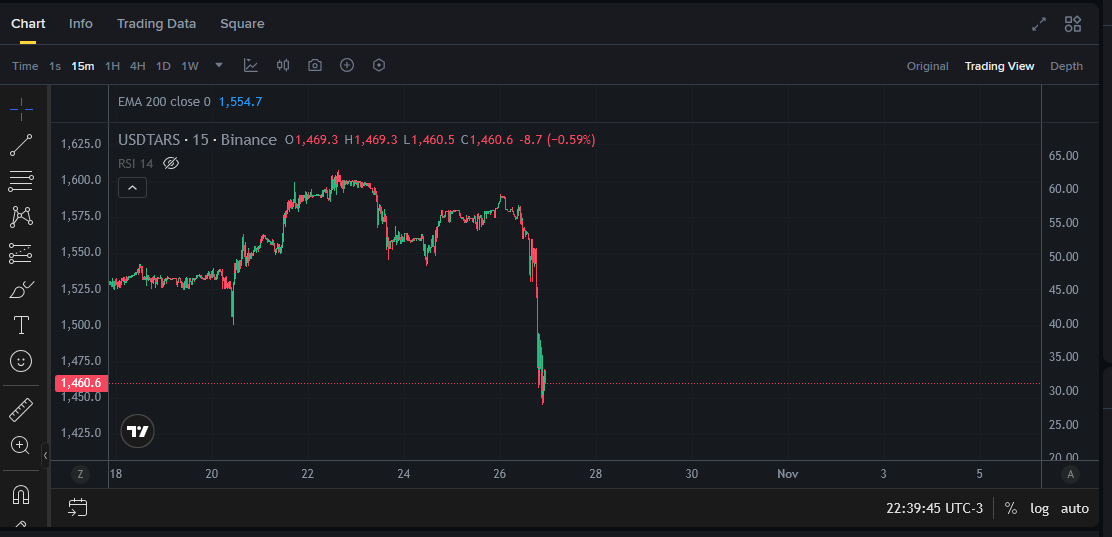1112x537 pixels.
Task: Click the EMA 200 close 0 indicator label
Action: (165, 101)
